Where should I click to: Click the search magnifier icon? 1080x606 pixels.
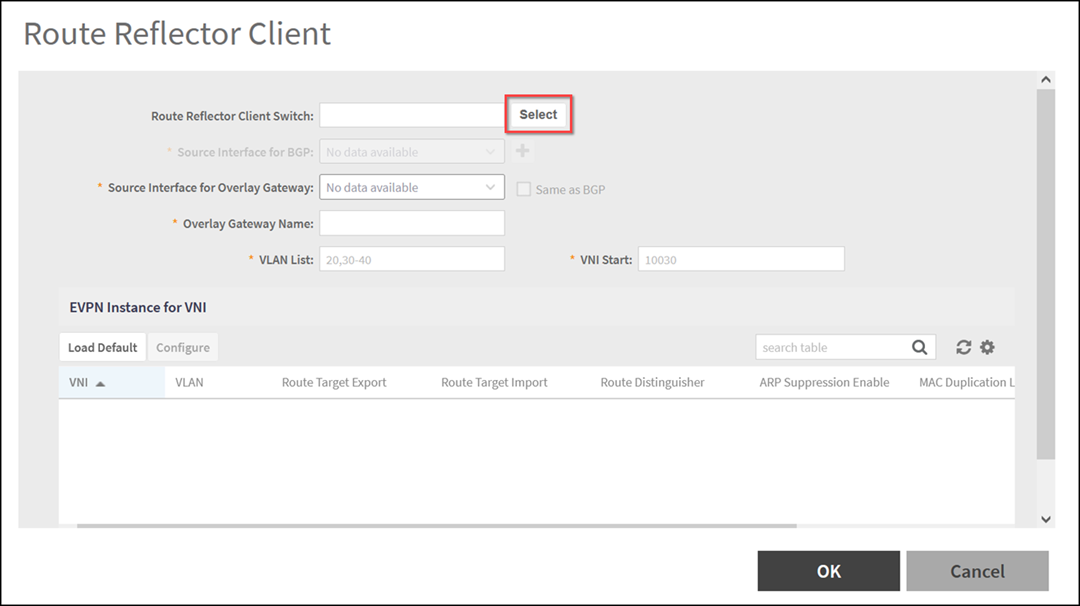920,347
